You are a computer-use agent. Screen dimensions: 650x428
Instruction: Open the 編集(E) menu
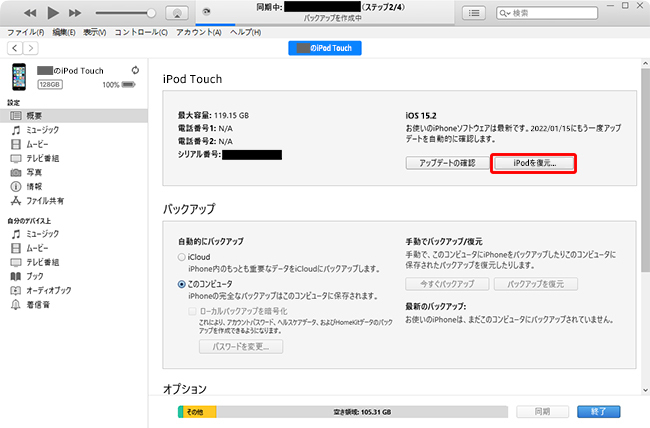(64, 32)
